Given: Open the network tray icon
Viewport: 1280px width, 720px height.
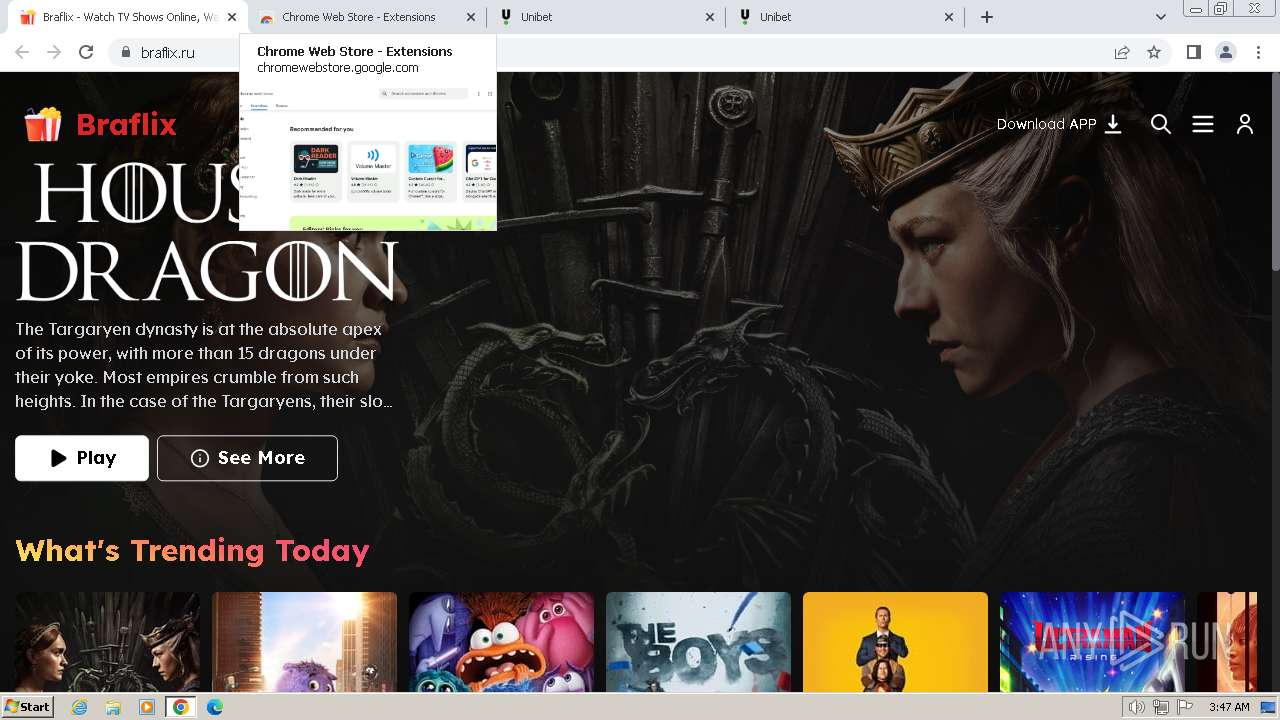Looking at the screenshot, I should click(1161, 707).
